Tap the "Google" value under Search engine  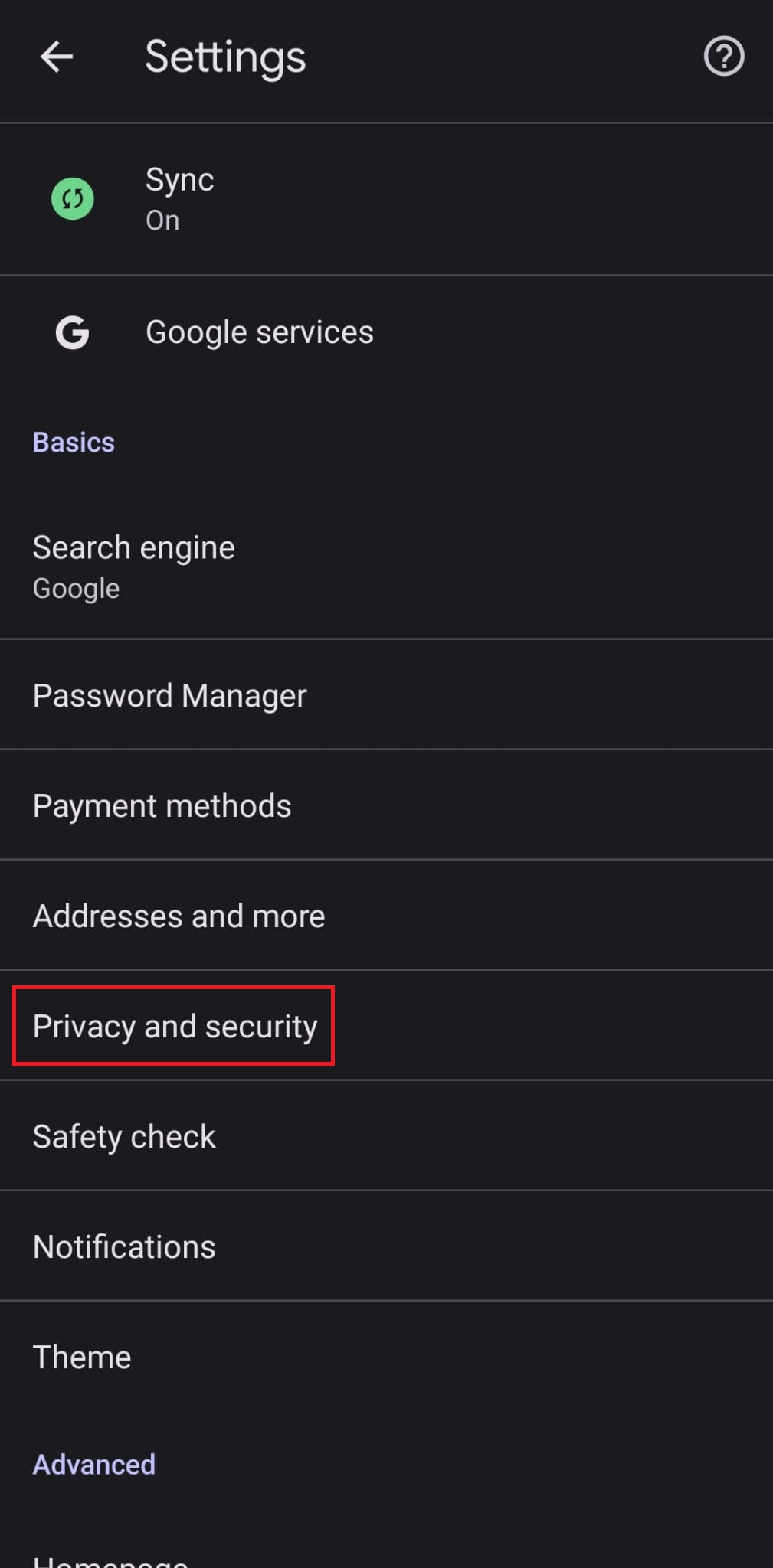coord(76,589)
